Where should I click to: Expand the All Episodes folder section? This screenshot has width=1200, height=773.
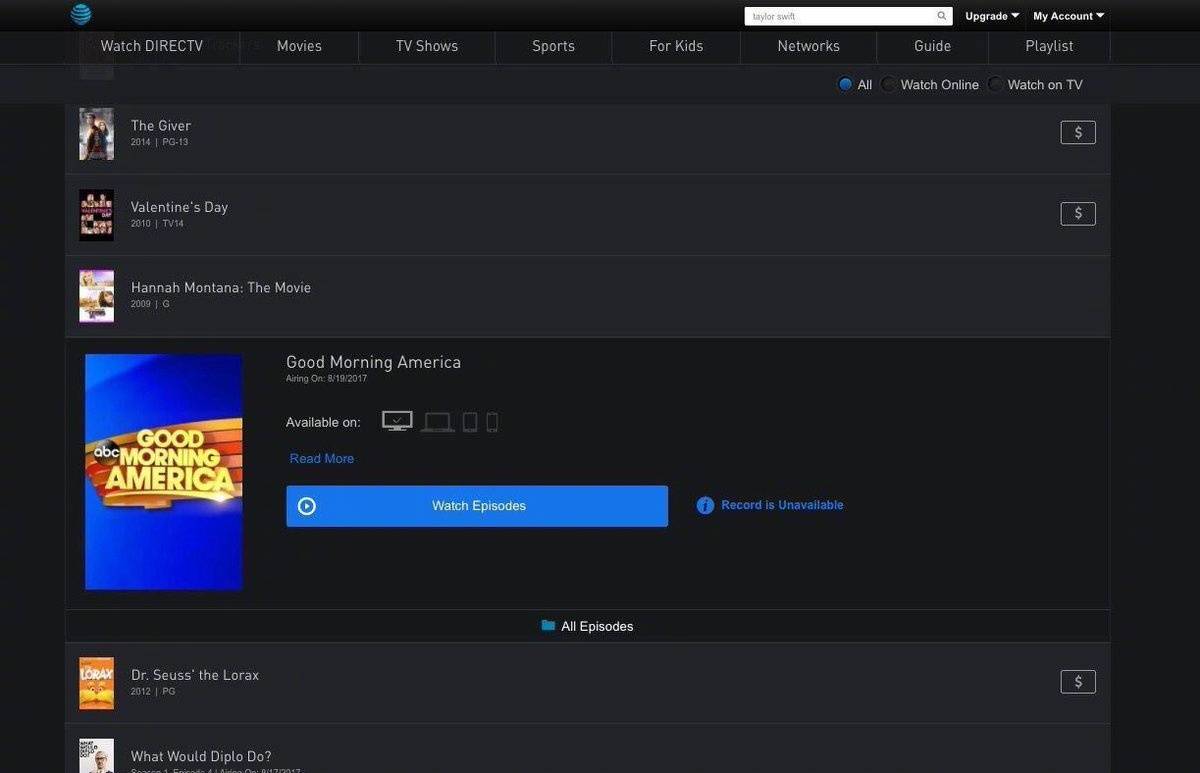pyautogui.click(x=588, y=626)
